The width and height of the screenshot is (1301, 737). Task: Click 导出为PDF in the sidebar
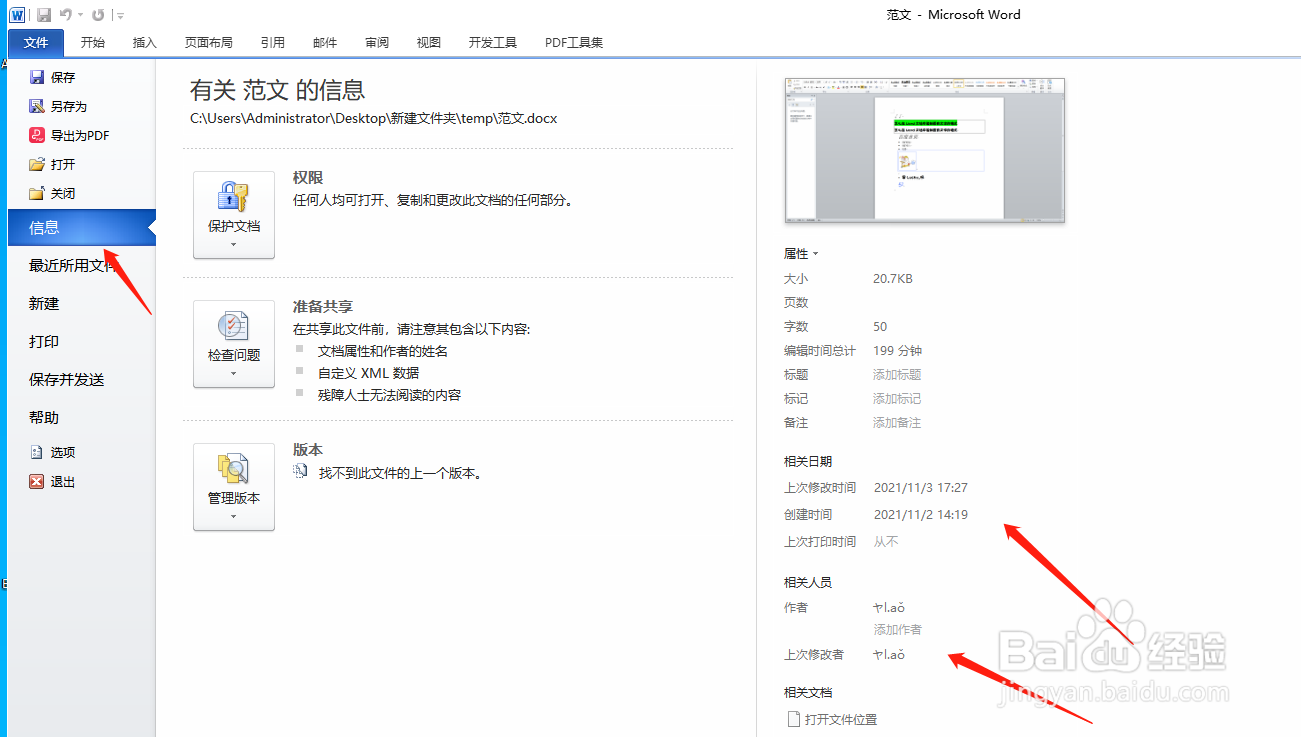coord(69,135)
